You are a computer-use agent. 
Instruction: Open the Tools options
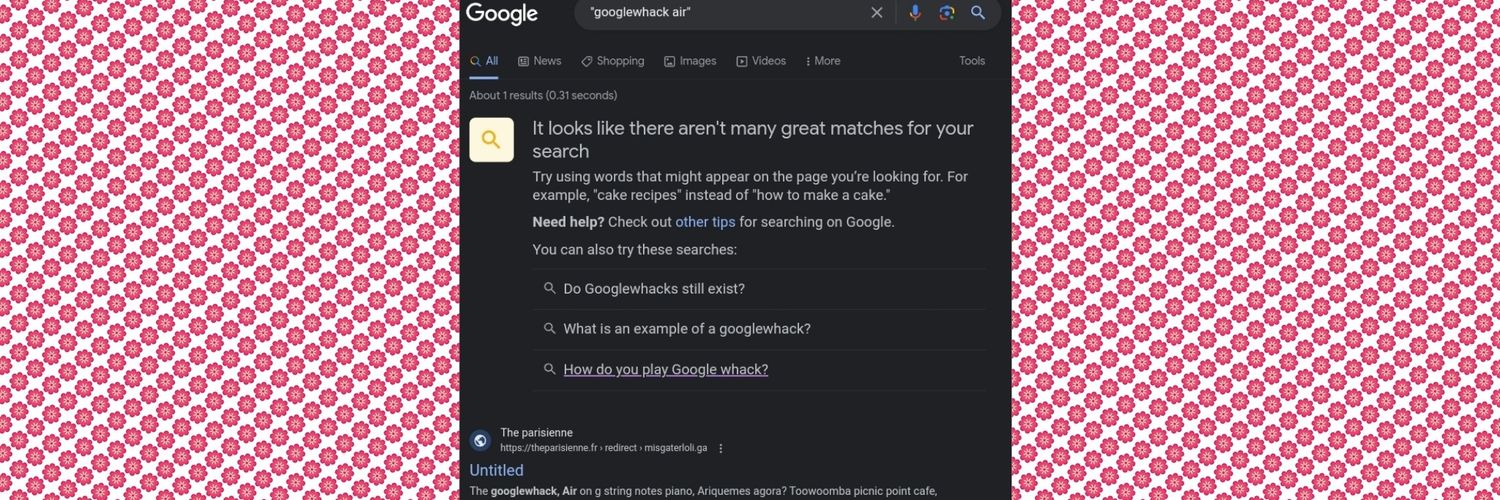(x=972, y=61)
